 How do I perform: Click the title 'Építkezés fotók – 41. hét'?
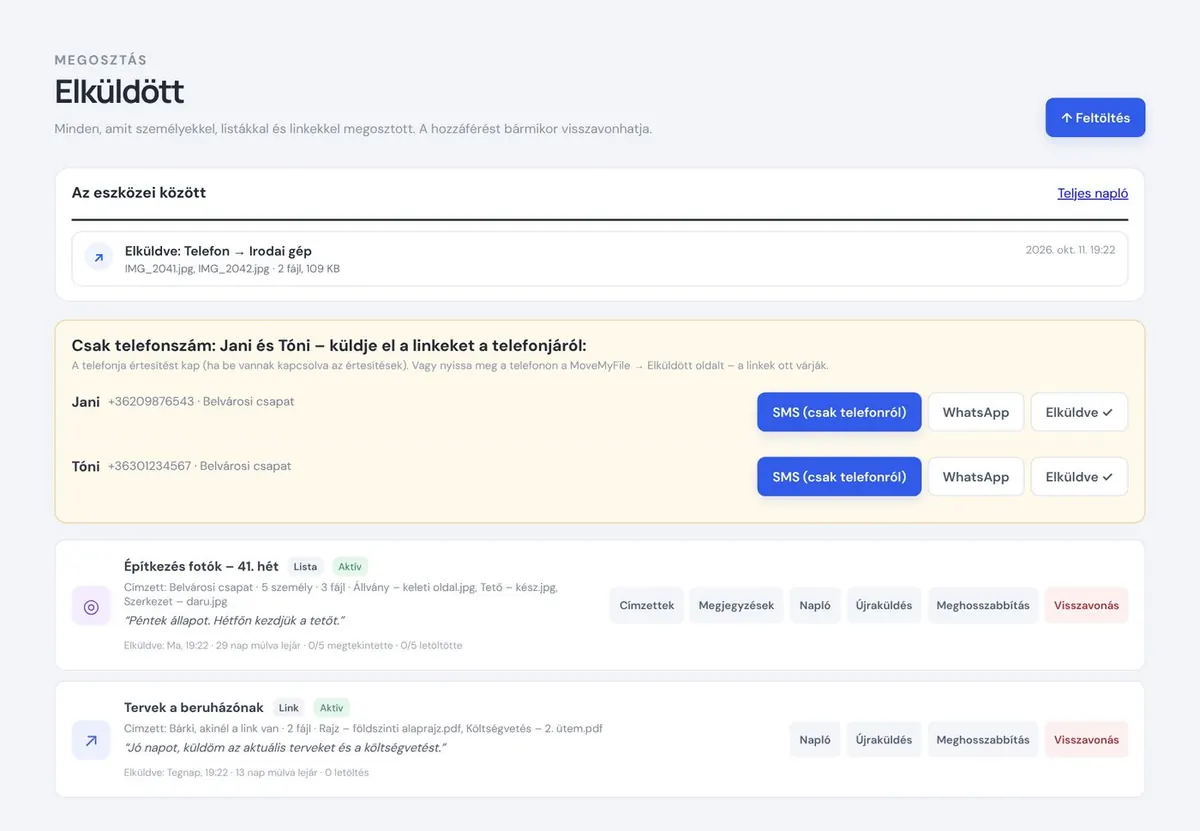pyautogui.click(x=201, y=567)
